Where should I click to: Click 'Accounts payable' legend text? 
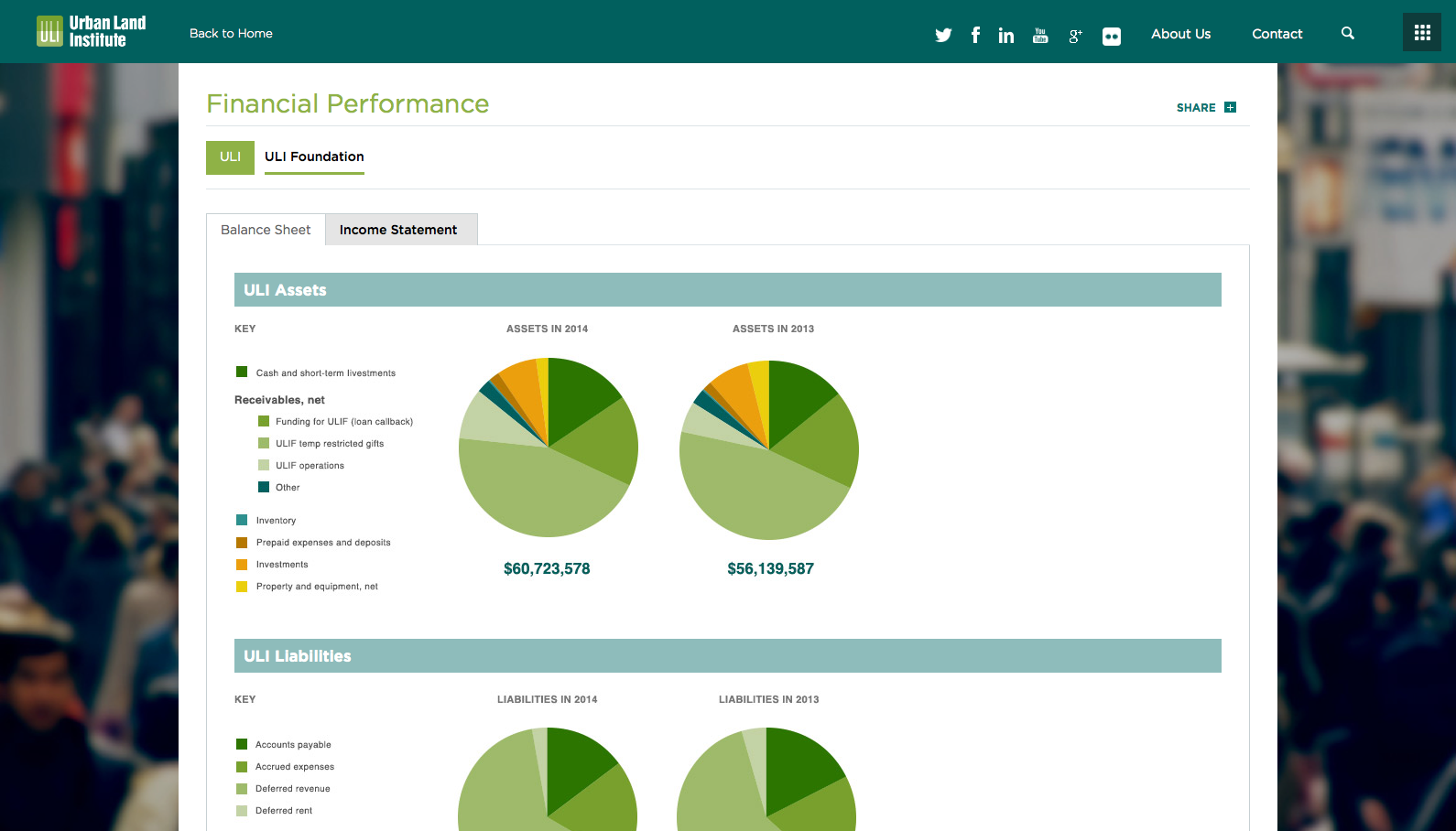(x=293, y=745)
